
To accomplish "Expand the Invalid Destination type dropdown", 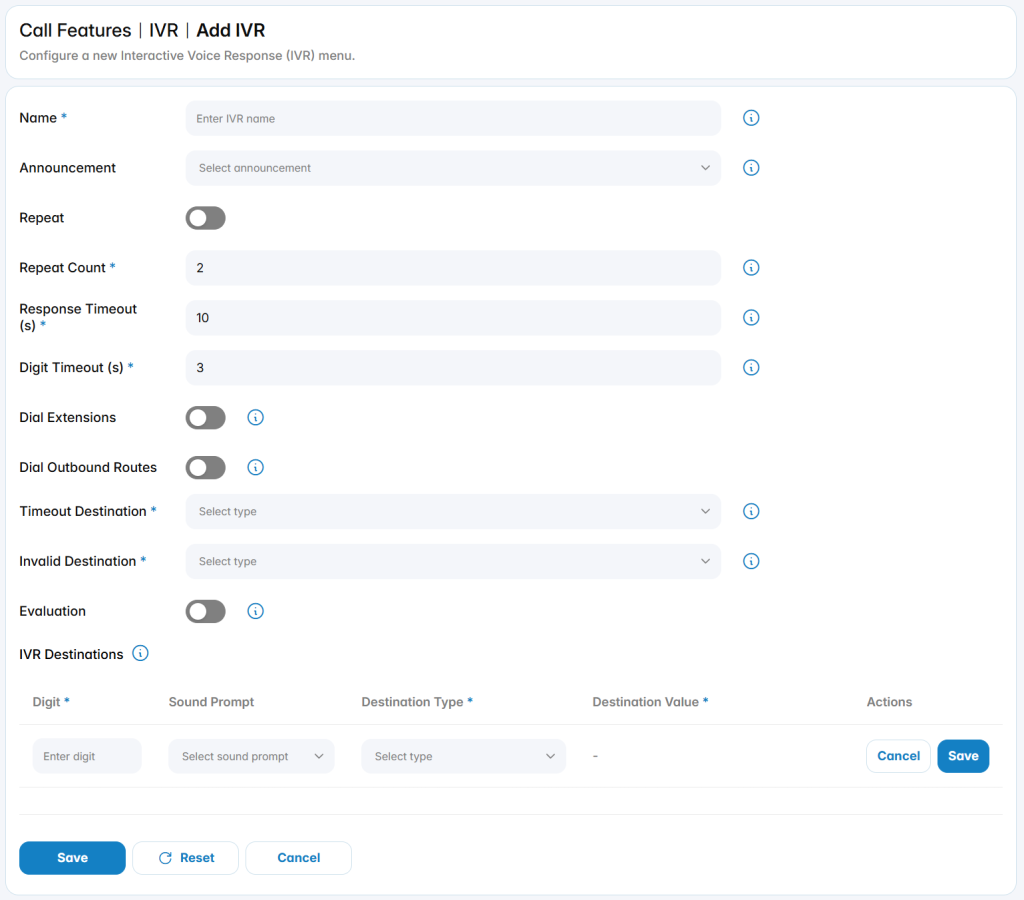I will pyautogui.click(x=453, y=561).
